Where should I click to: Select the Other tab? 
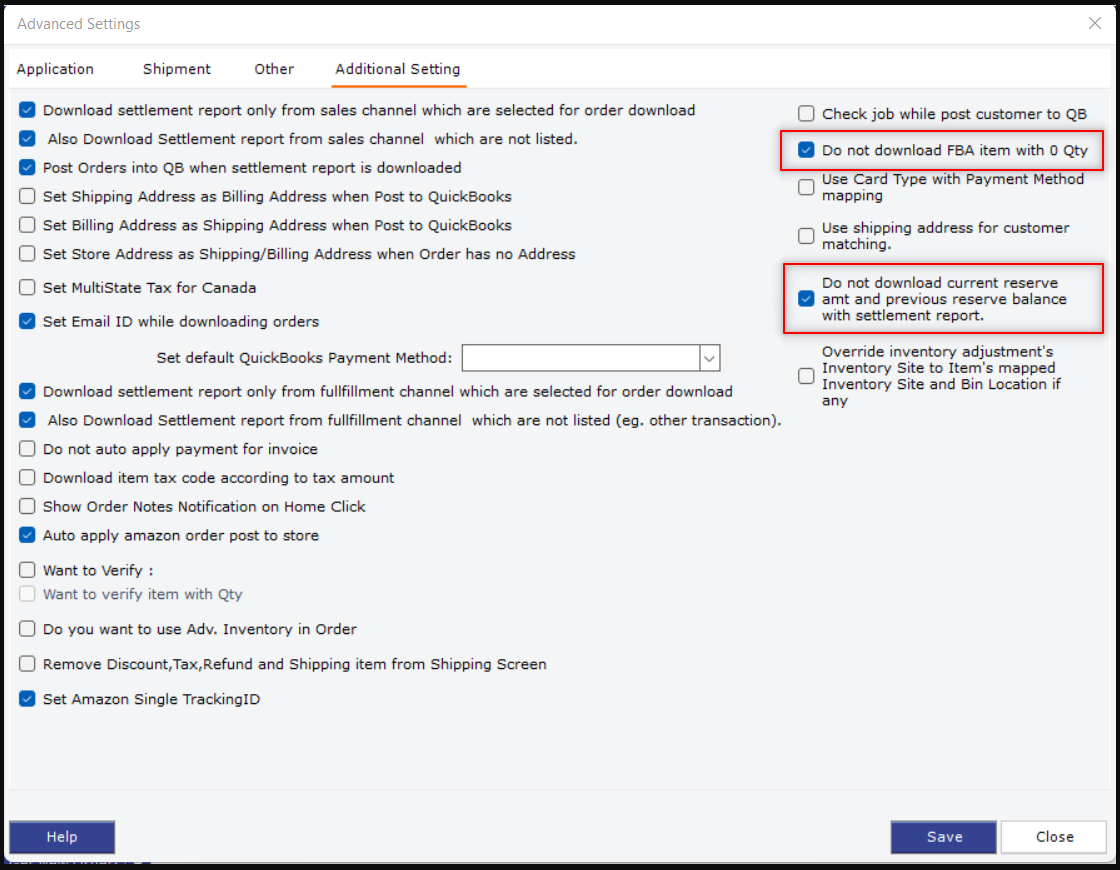click(x=274, y=69)
